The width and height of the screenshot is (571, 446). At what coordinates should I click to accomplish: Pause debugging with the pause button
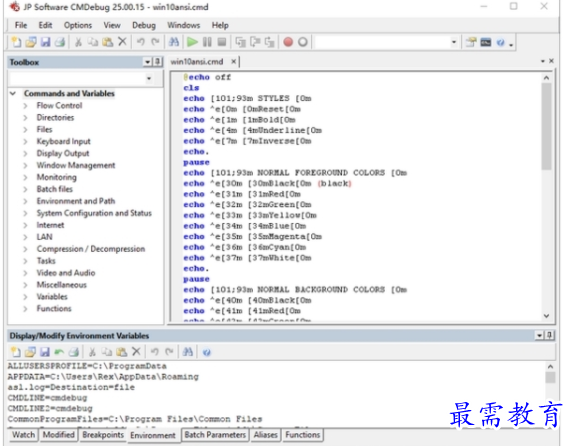tap(207, 42)
